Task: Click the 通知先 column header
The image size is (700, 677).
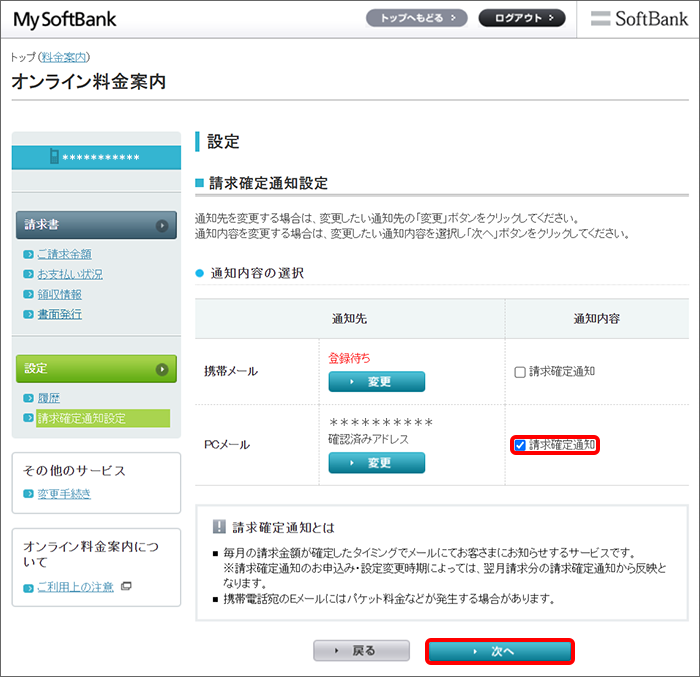Action: coord(350,319)
